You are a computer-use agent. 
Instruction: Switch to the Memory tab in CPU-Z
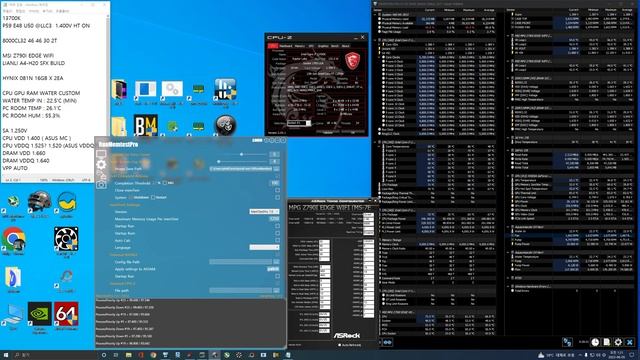pyautogui.click(x=300, y=46)
